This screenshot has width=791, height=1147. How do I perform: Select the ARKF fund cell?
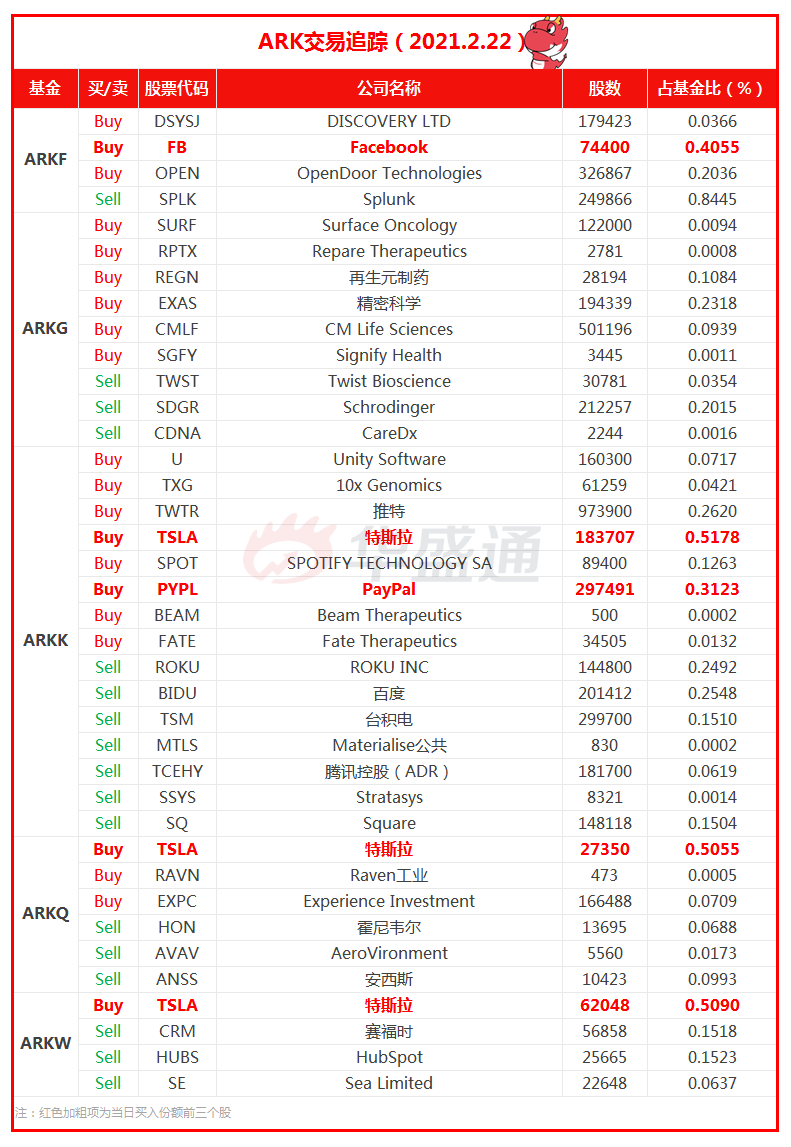point(45,160)
